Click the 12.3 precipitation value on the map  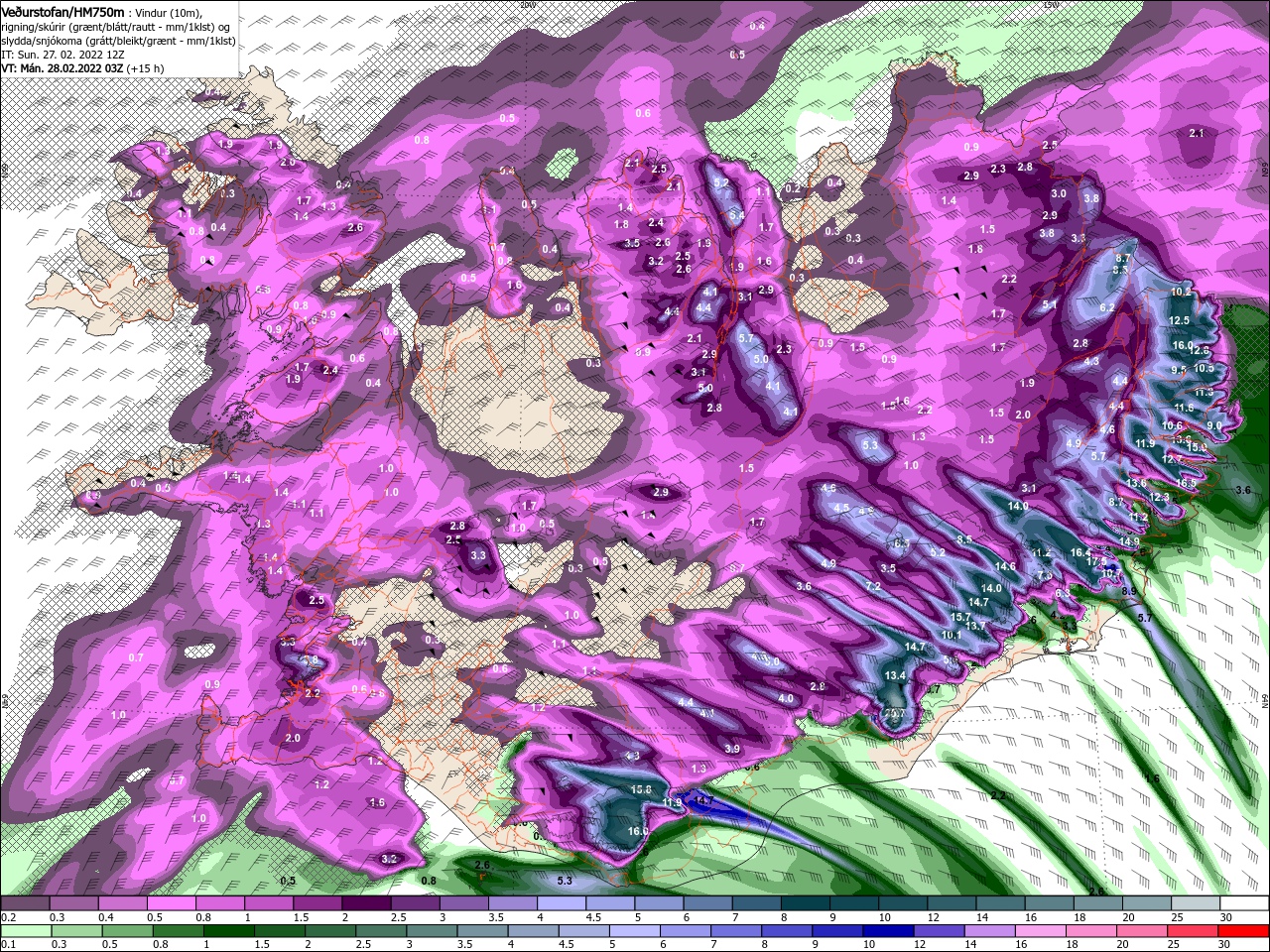tap(1159, 497)
